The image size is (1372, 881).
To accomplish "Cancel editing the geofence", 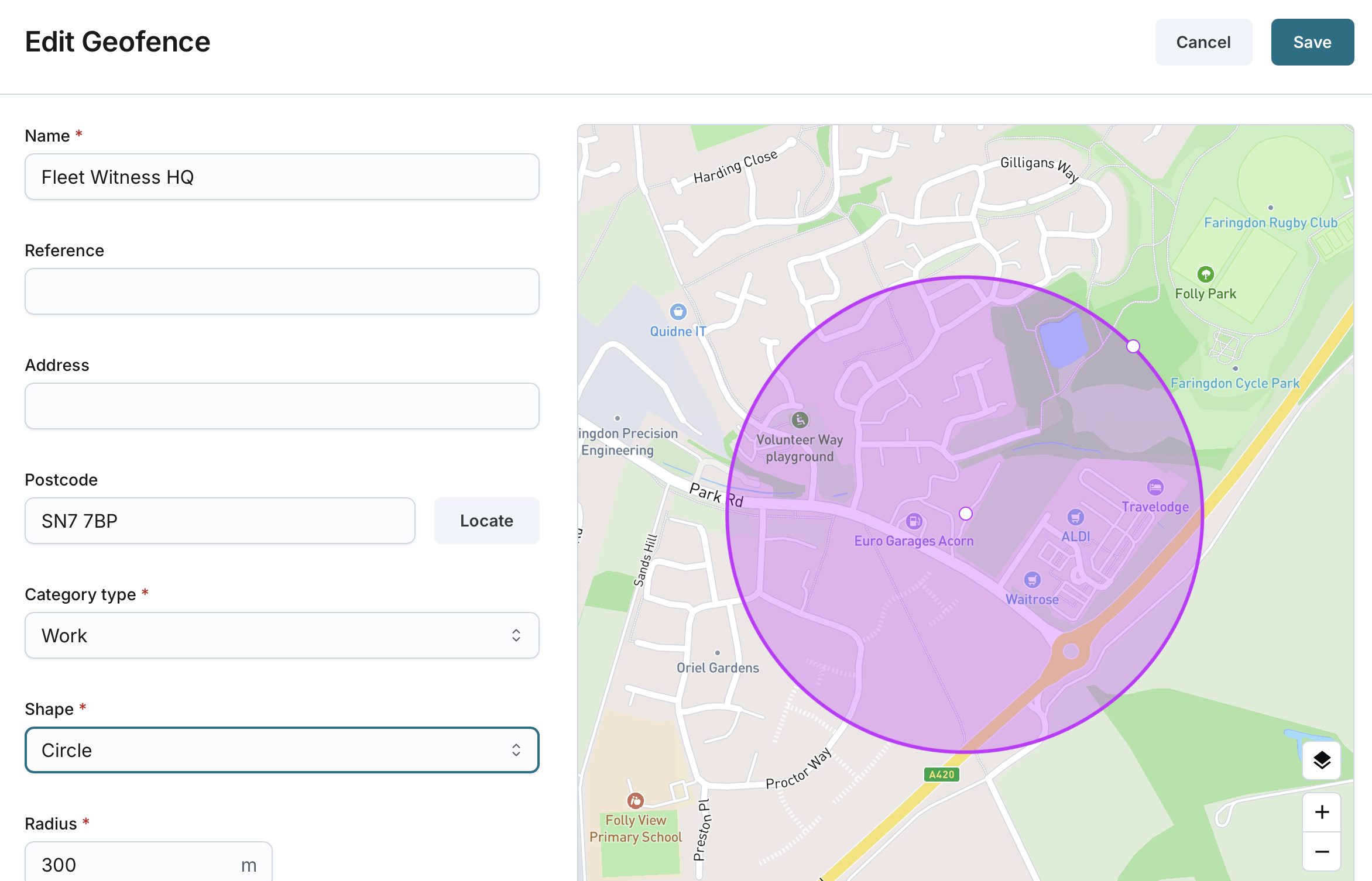I will pyautogui.click(x=1203, y=42).
